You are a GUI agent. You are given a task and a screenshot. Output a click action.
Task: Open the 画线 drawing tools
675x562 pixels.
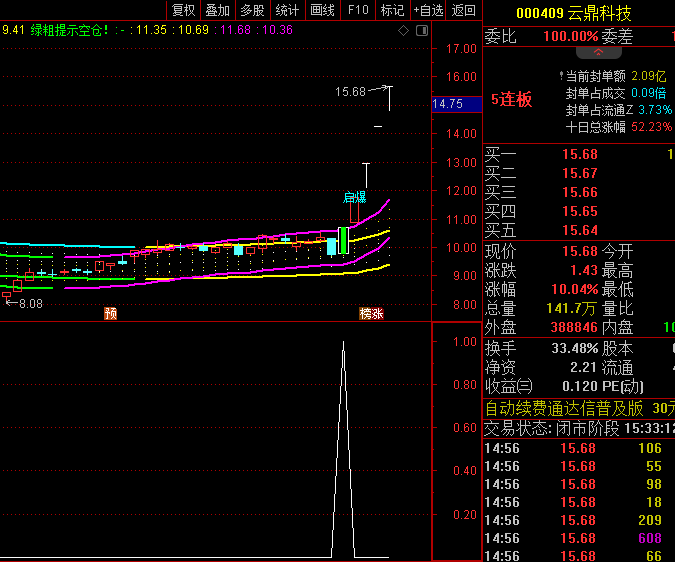pyautogui.click(x=322, y=10)
